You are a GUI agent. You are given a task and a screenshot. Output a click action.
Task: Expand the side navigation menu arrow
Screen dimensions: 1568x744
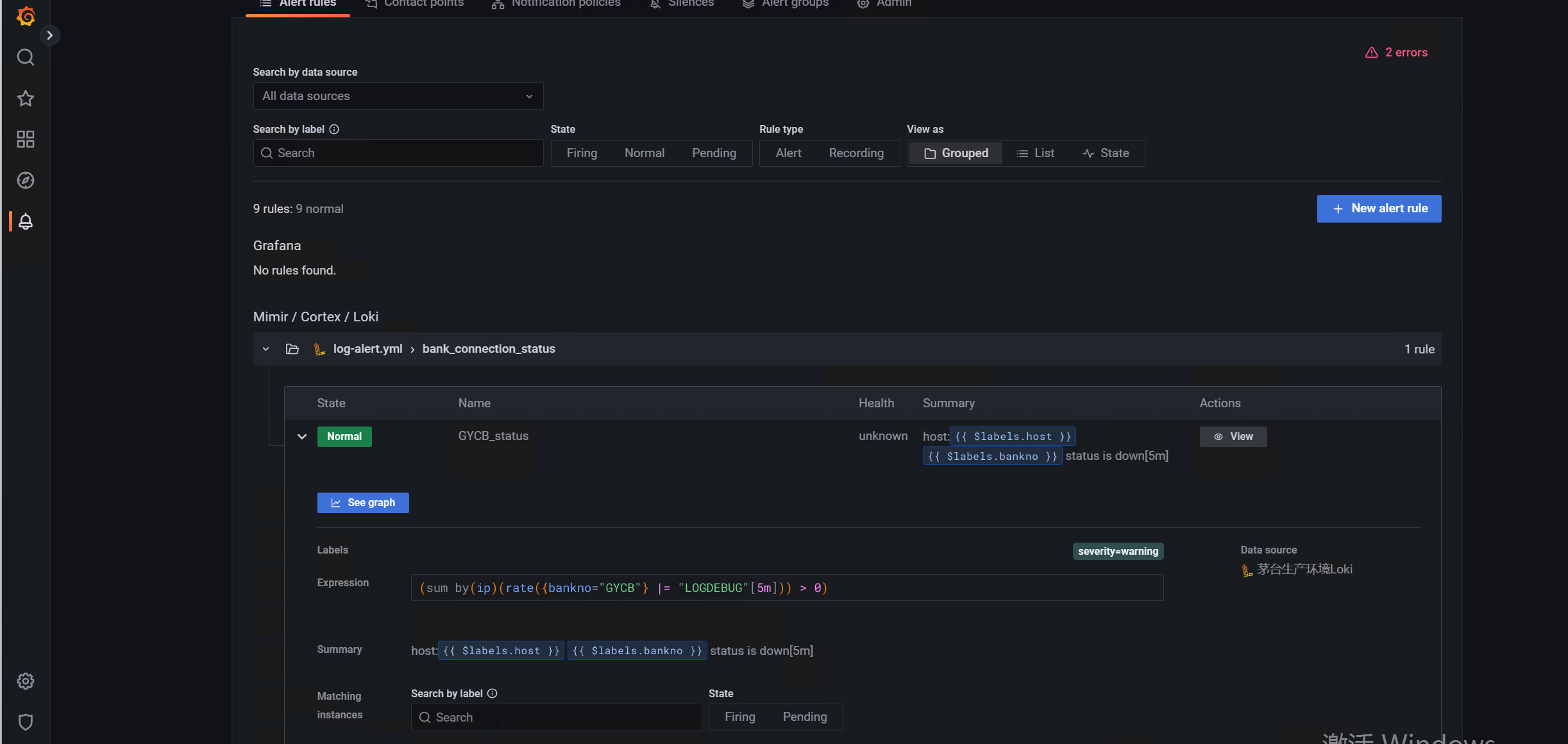click(x=49, y=35)
